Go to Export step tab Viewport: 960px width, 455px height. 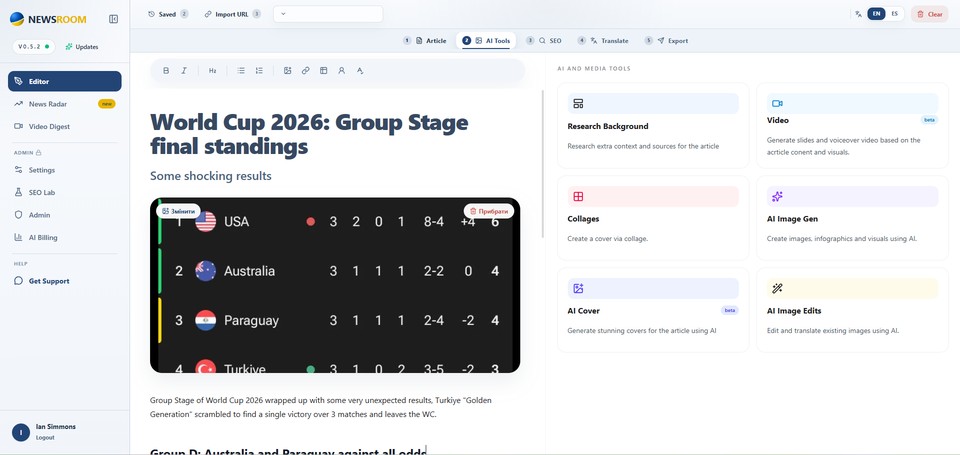[667, 40]
